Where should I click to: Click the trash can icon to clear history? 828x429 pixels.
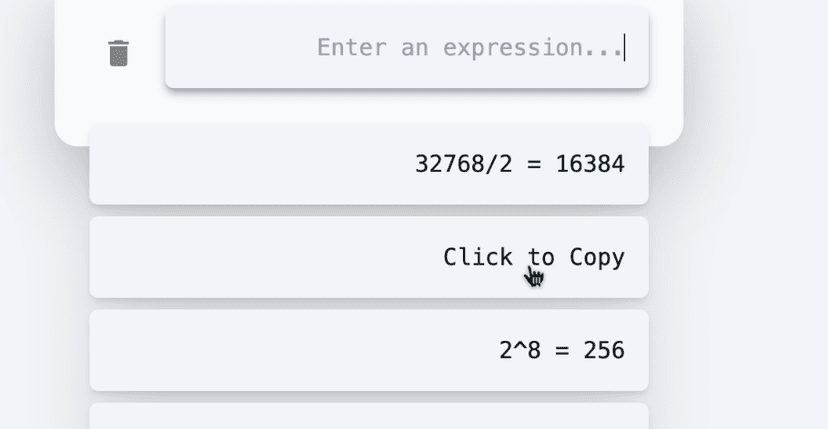tap(118, 53)
